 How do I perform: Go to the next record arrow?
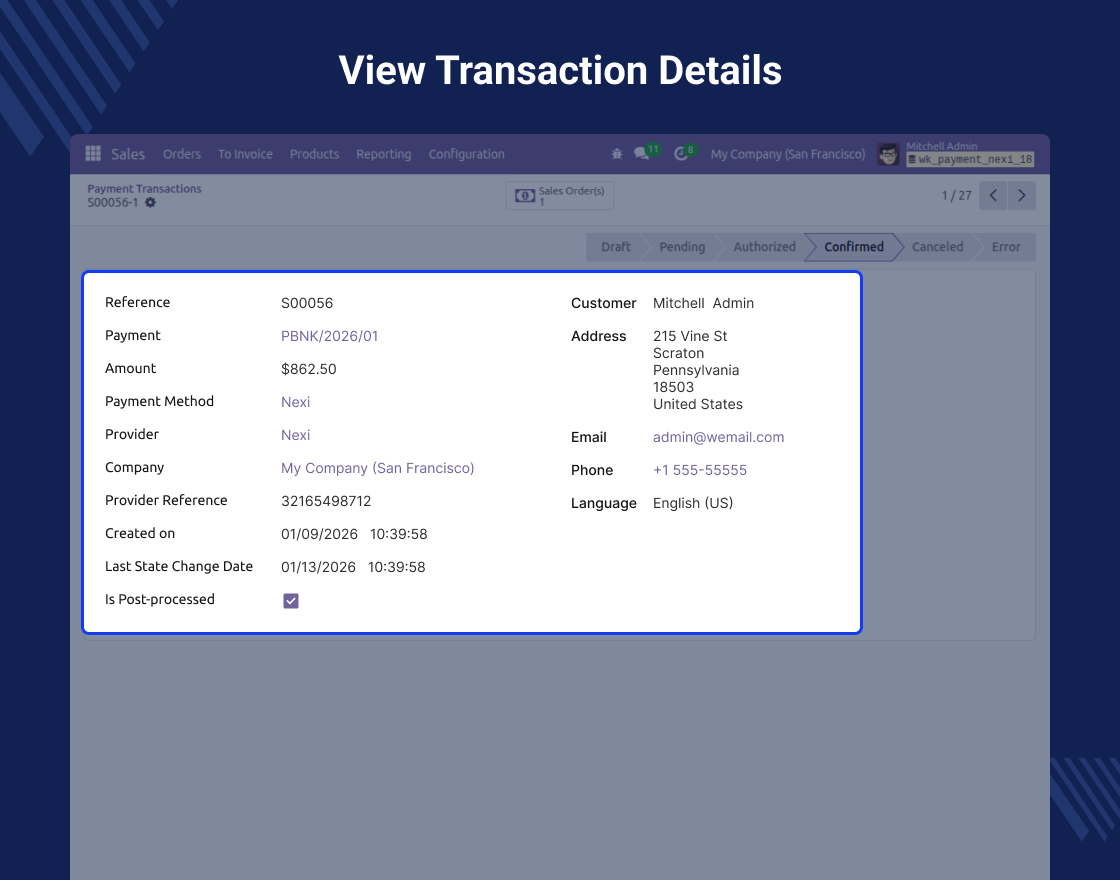point(1021,196)
